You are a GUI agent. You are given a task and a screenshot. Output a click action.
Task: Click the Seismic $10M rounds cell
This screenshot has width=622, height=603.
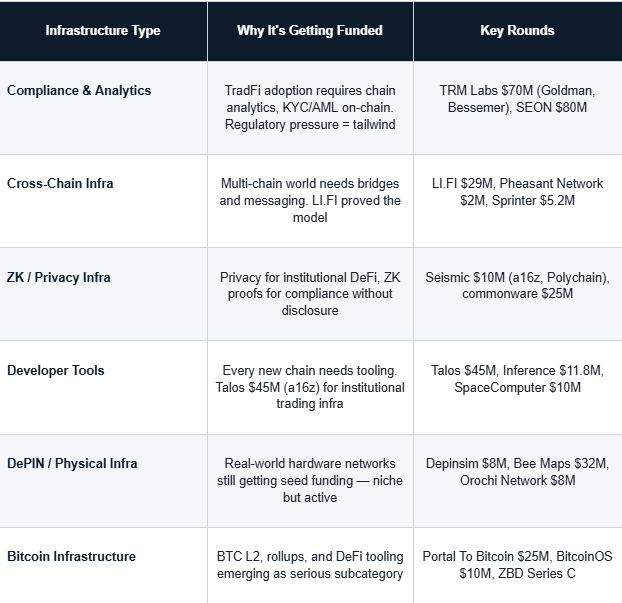point(517,285)
